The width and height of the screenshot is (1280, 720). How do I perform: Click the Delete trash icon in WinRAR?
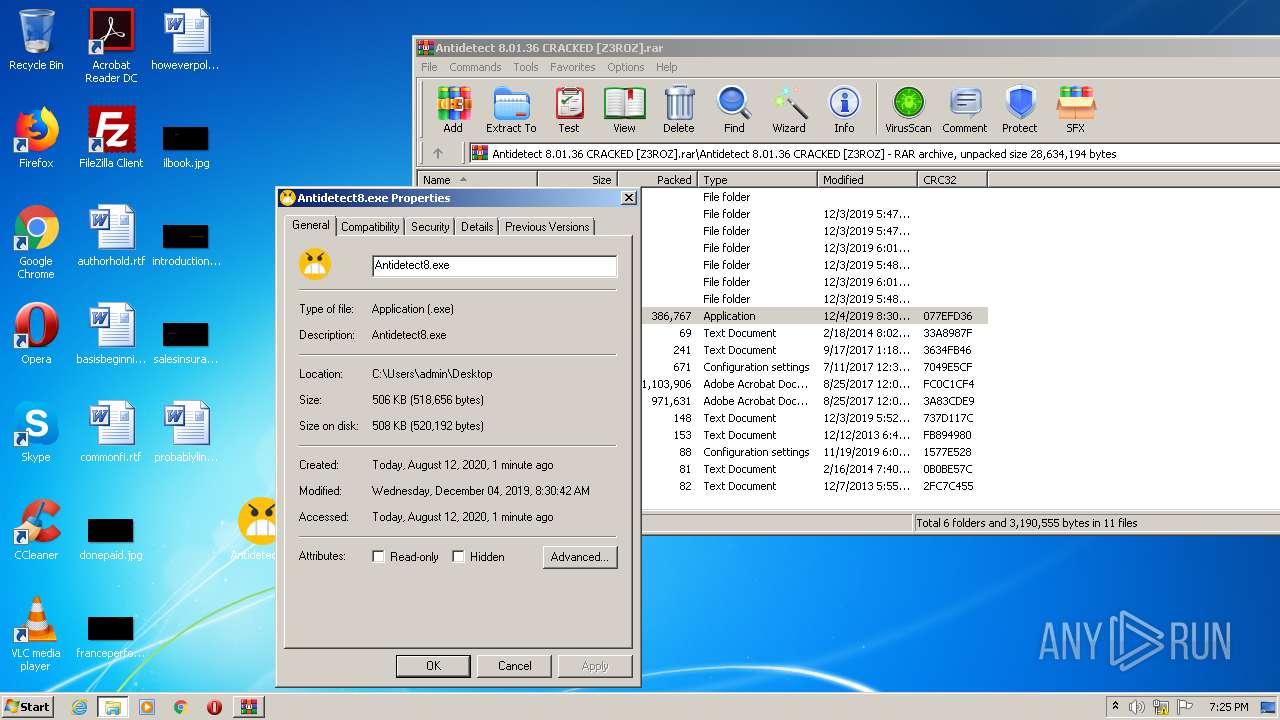678,110
